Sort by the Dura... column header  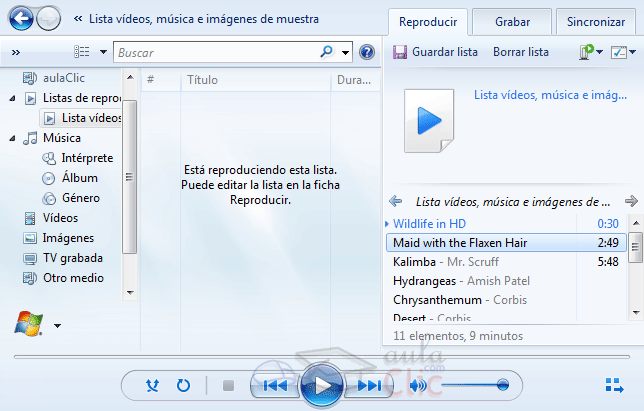(x=355, y=80)
